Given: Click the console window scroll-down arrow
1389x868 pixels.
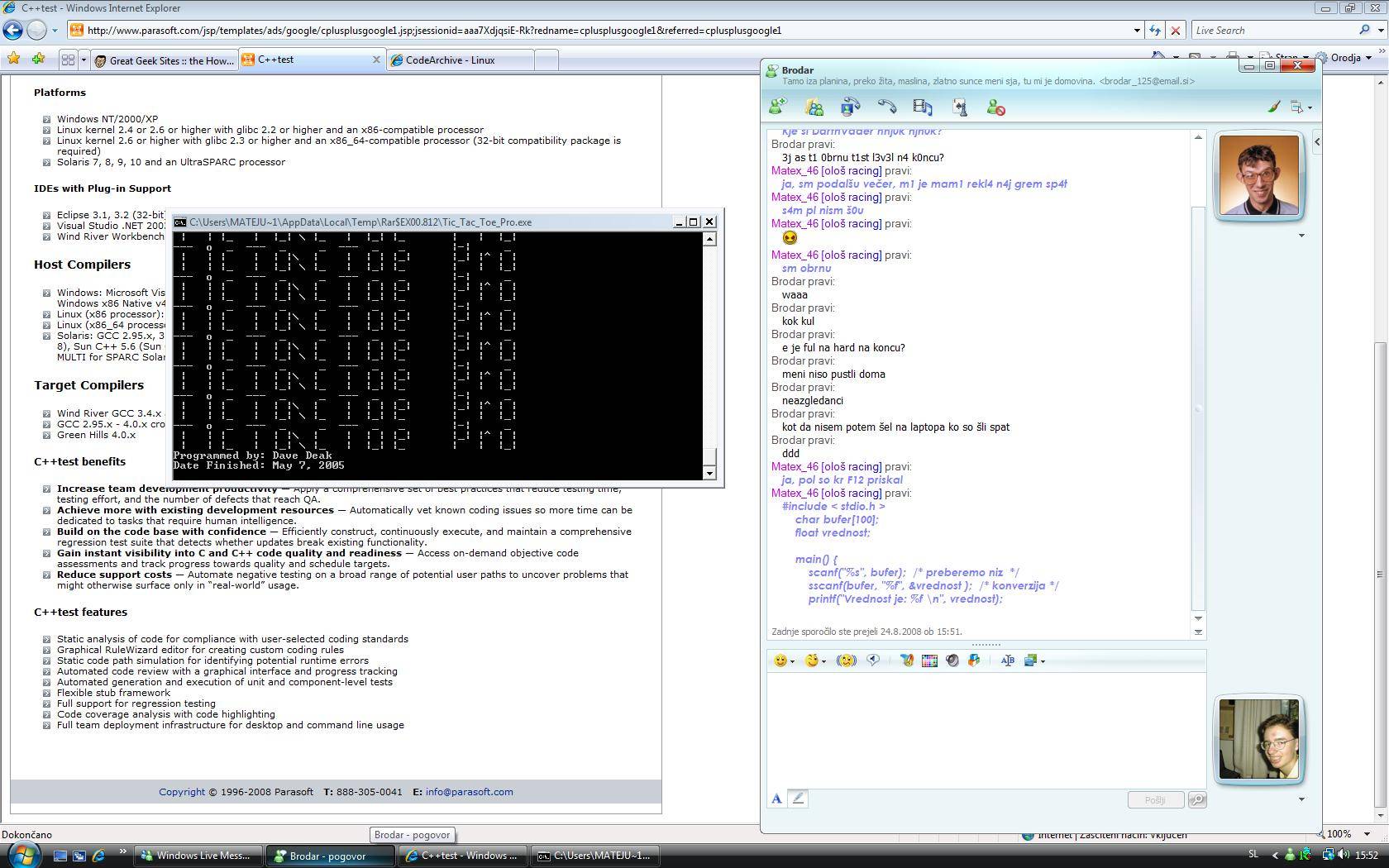Looking at the screenshot, I should pyautogui.click(x=709, y=473).
